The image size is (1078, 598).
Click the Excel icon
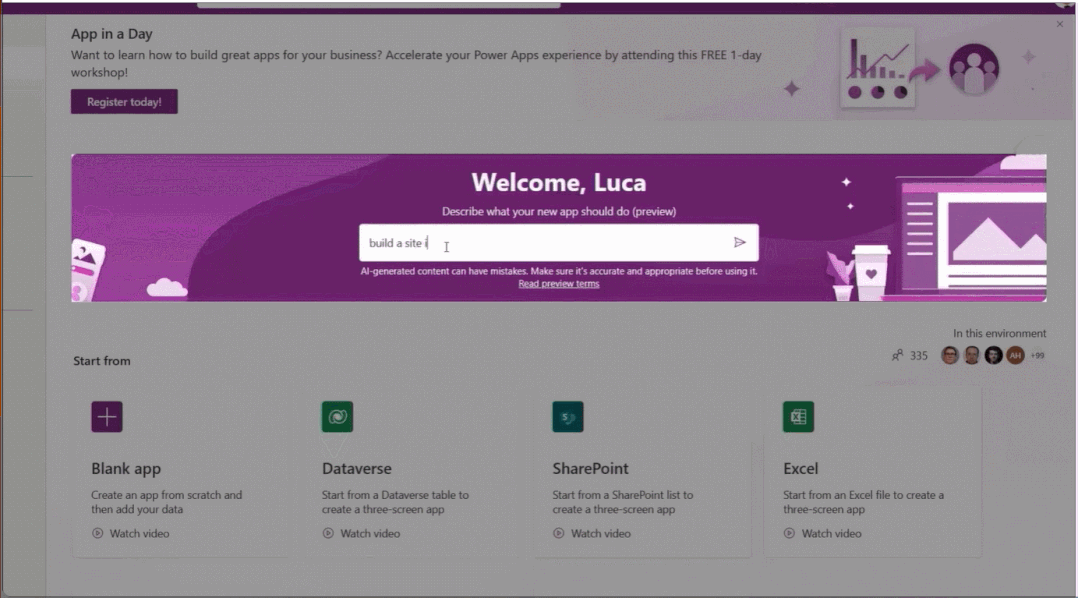pos(798,417)
